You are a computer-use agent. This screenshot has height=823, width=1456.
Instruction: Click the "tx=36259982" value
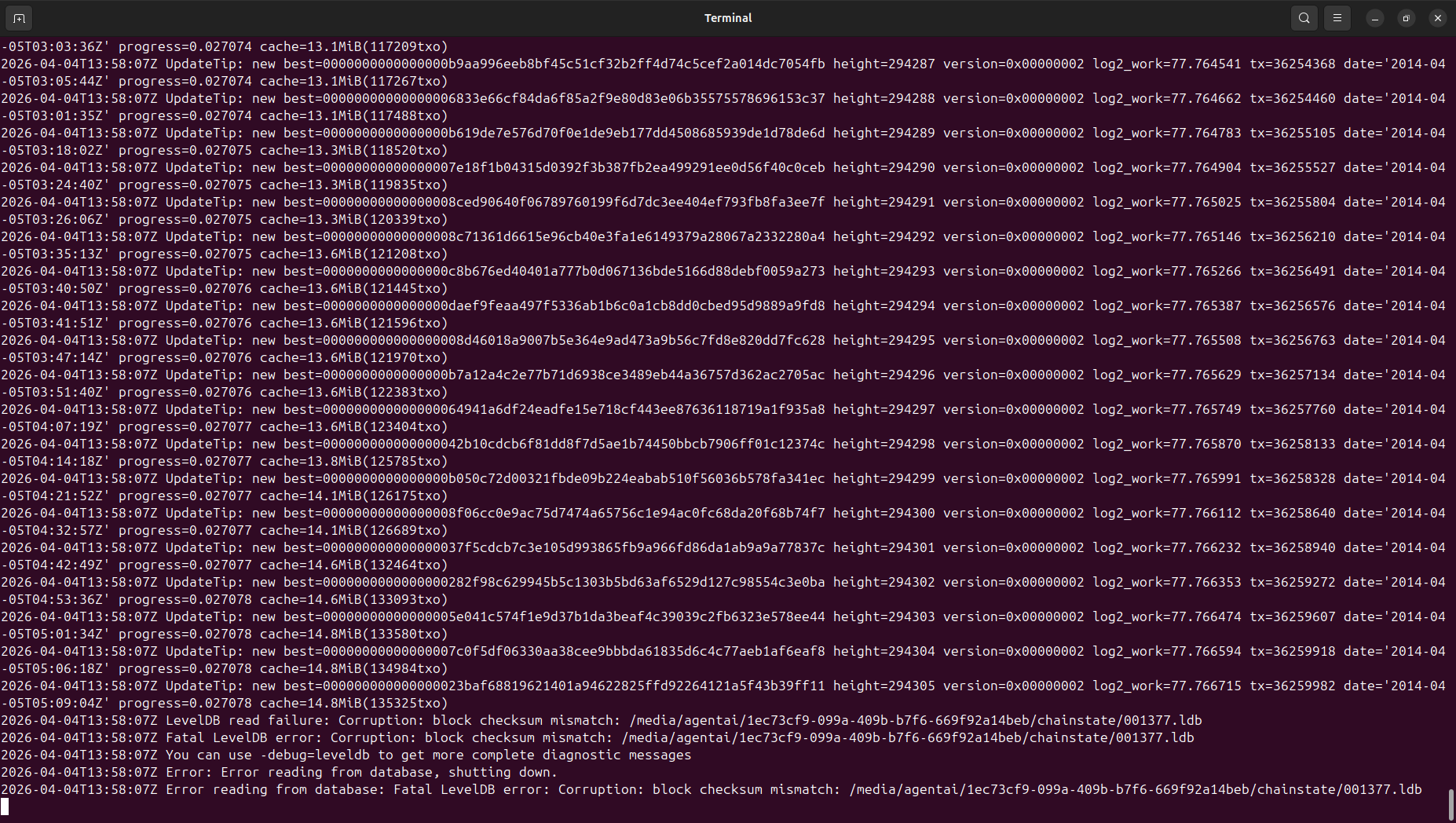1292,686
